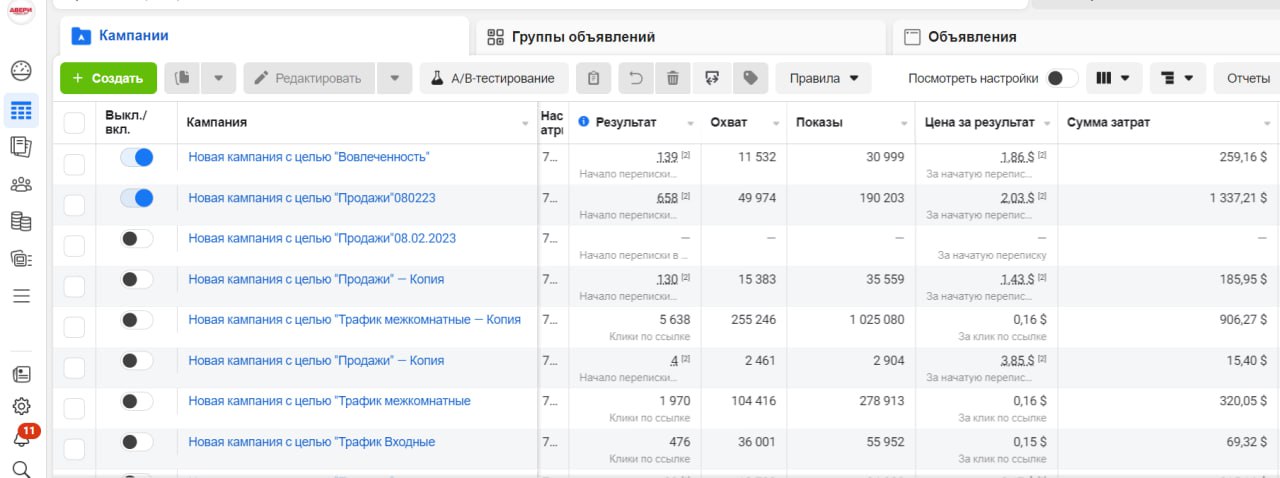Click the trash delete icon in toolbar
Image resolution: width=1280 pixels, height=478 pixels.
(x=673, y=78)
